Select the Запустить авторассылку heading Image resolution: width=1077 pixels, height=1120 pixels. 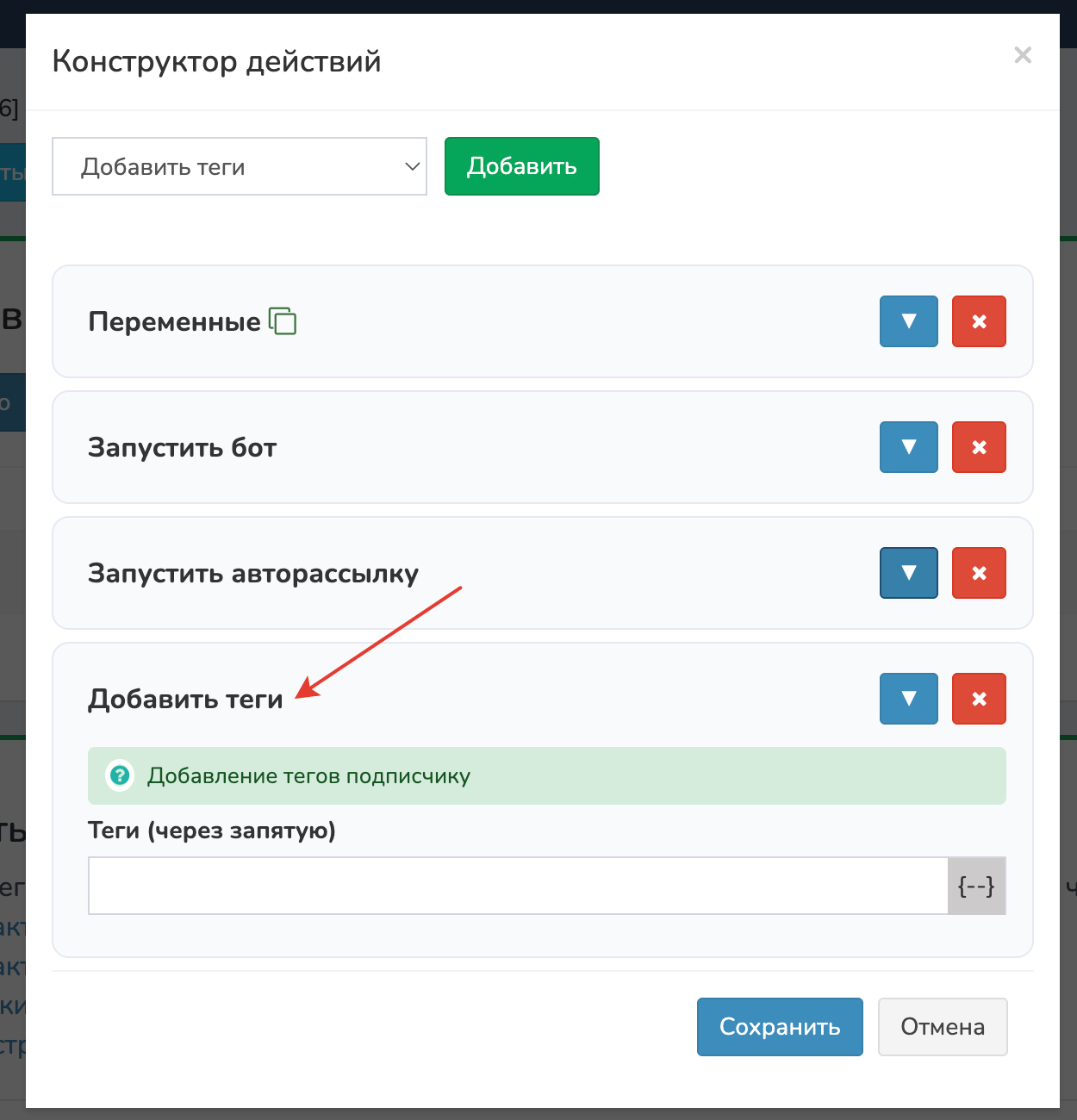pyautogui.click(x=253, y=574)
